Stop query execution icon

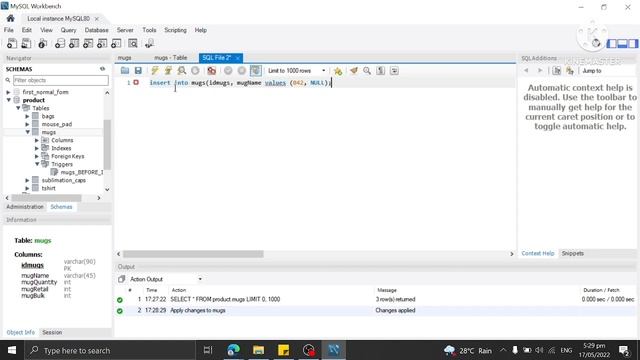click(195, 71)
